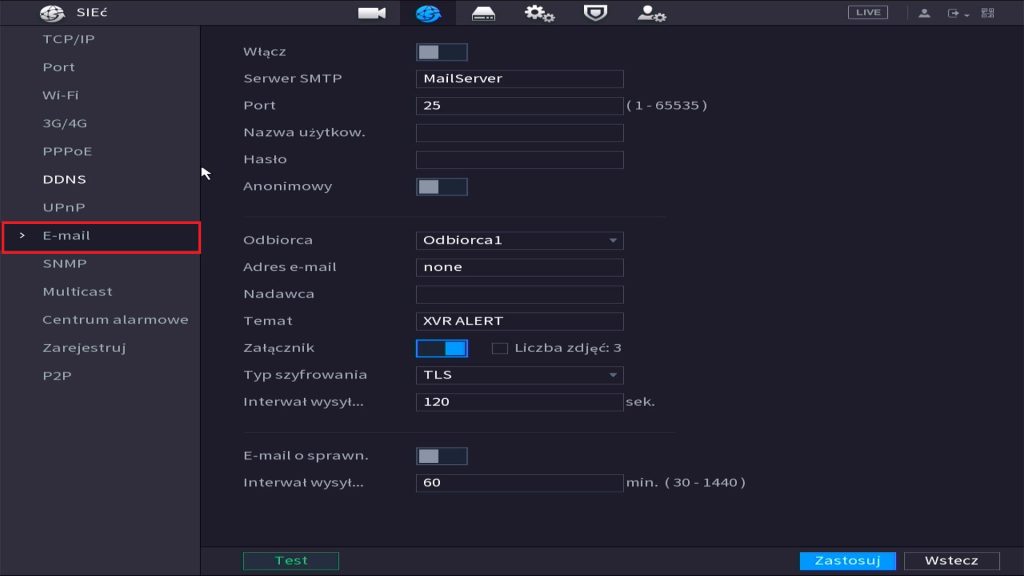Select TCP/IP in the sidebar

click(x=69, y=40)
